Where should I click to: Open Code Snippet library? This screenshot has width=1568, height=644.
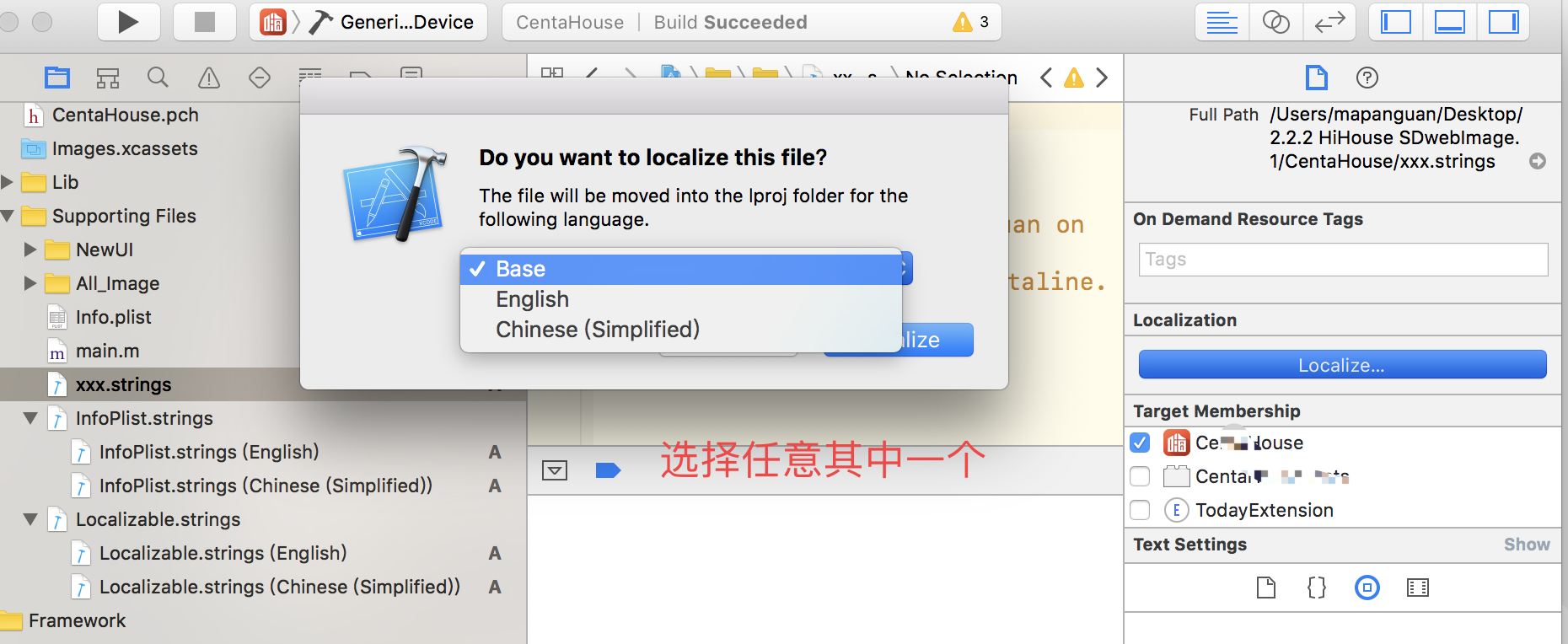click(1317, 588)
